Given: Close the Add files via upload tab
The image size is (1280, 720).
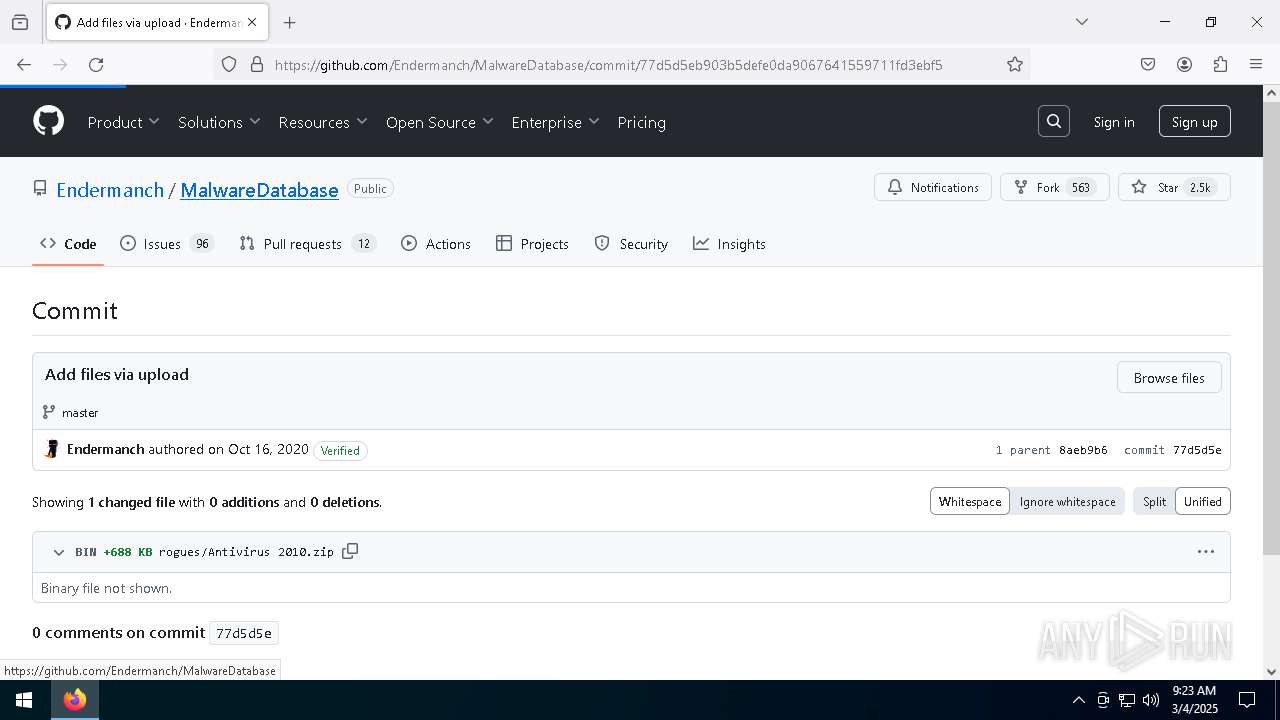Looking at the screenshot, I should (252, 22).
